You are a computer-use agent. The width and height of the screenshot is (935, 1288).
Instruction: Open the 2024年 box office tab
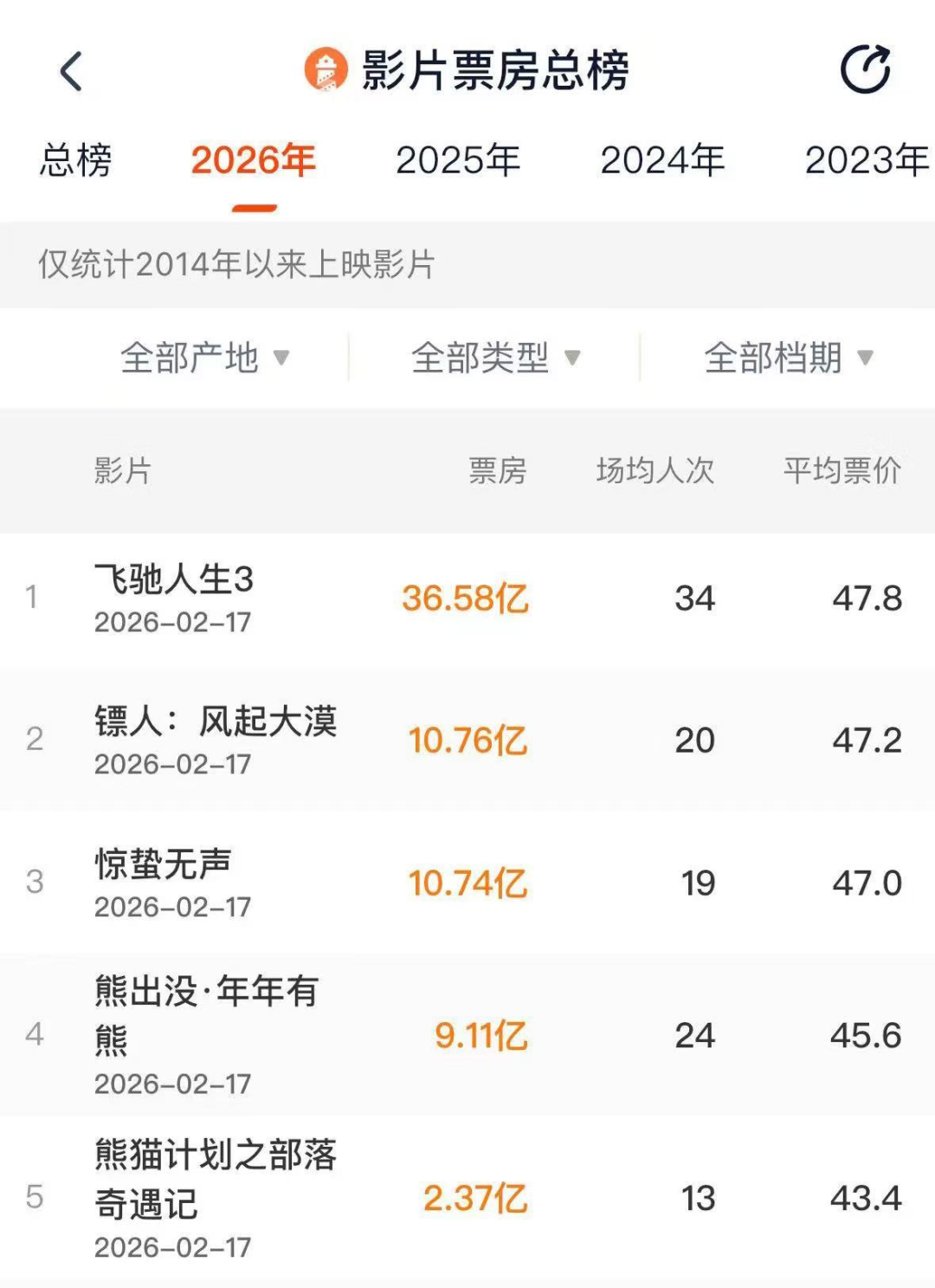(662, 160)
